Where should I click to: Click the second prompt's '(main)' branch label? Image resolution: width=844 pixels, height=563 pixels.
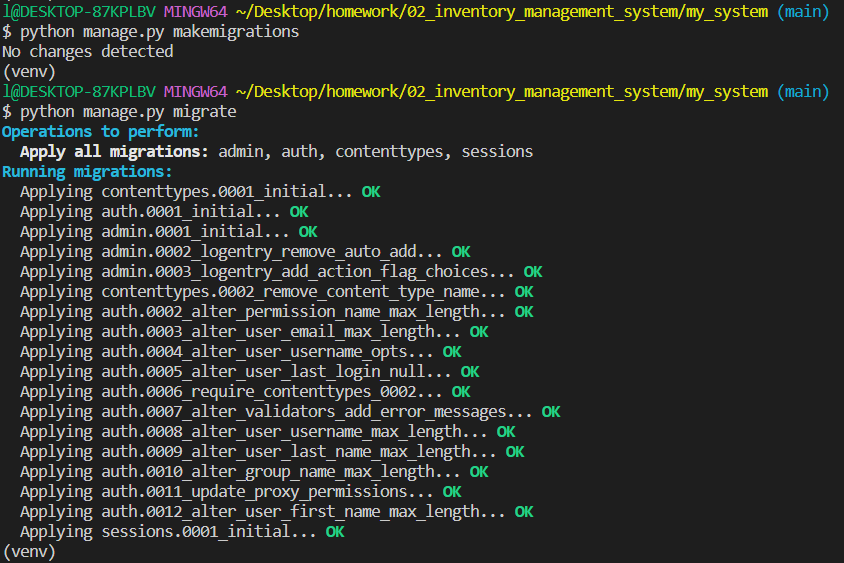(x=803, y=92)
